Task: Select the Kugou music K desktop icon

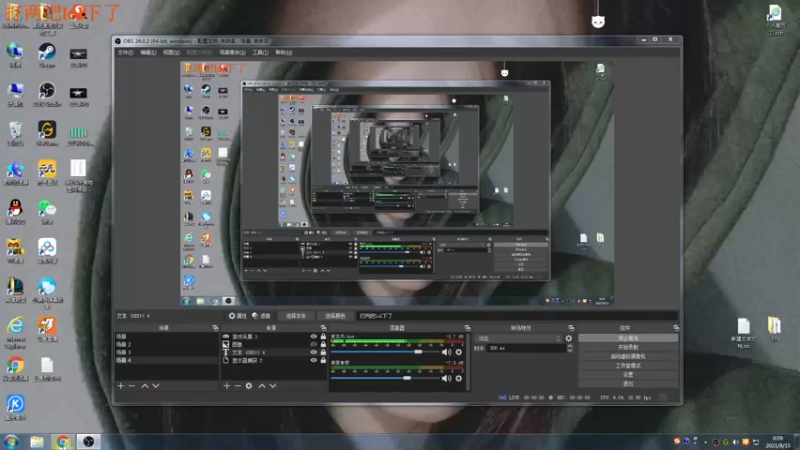Action: pos(15,407)
